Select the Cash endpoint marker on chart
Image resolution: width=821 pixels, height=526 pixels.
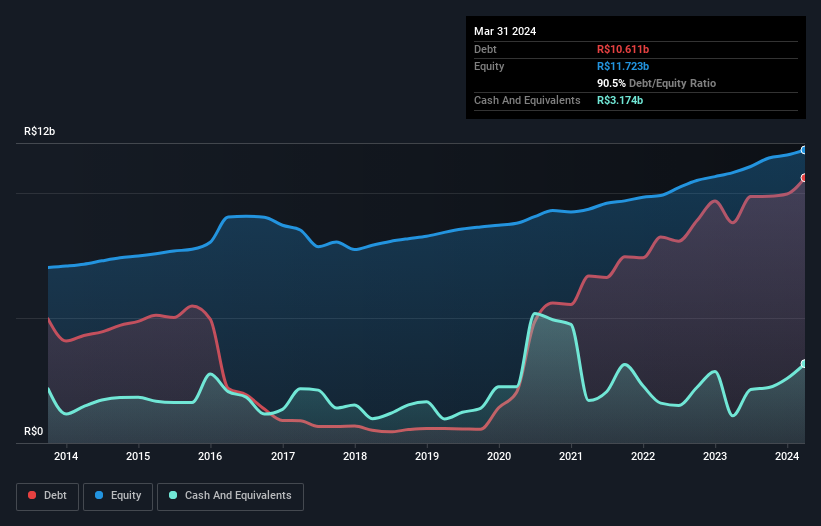[x=804, y=364]
